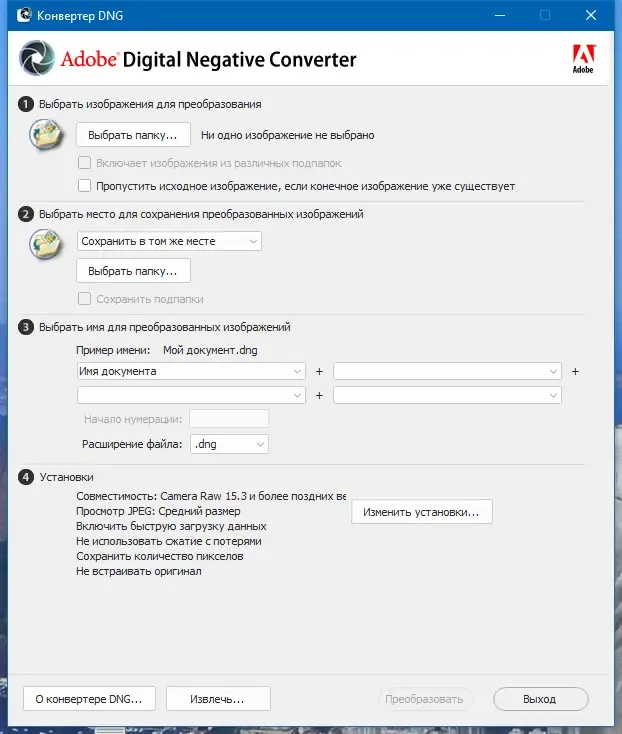Close the Конвертер DNG window
The width and height of the screenshot is (622, 734).
coord(591,15)
